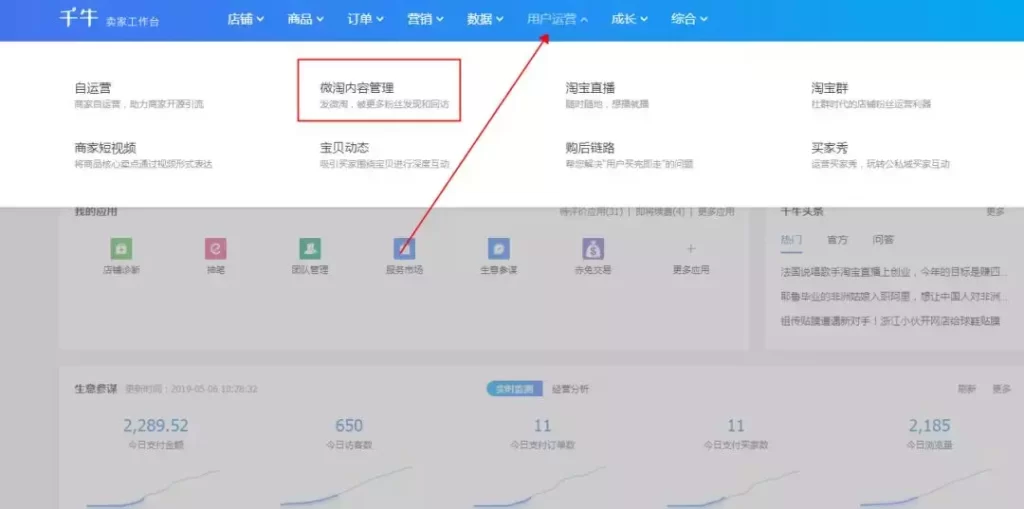Click 刷新 in the 生意参谋 panel
Screen dimensions: 1024x509
click(967, 389)
